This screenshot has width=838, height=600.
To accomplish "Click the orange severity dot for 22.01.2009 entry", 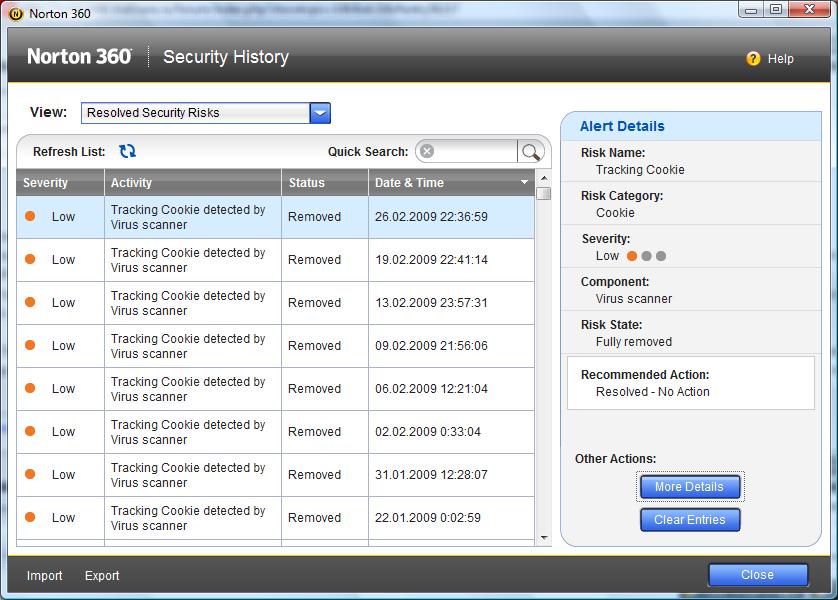I will click(30, 517).
